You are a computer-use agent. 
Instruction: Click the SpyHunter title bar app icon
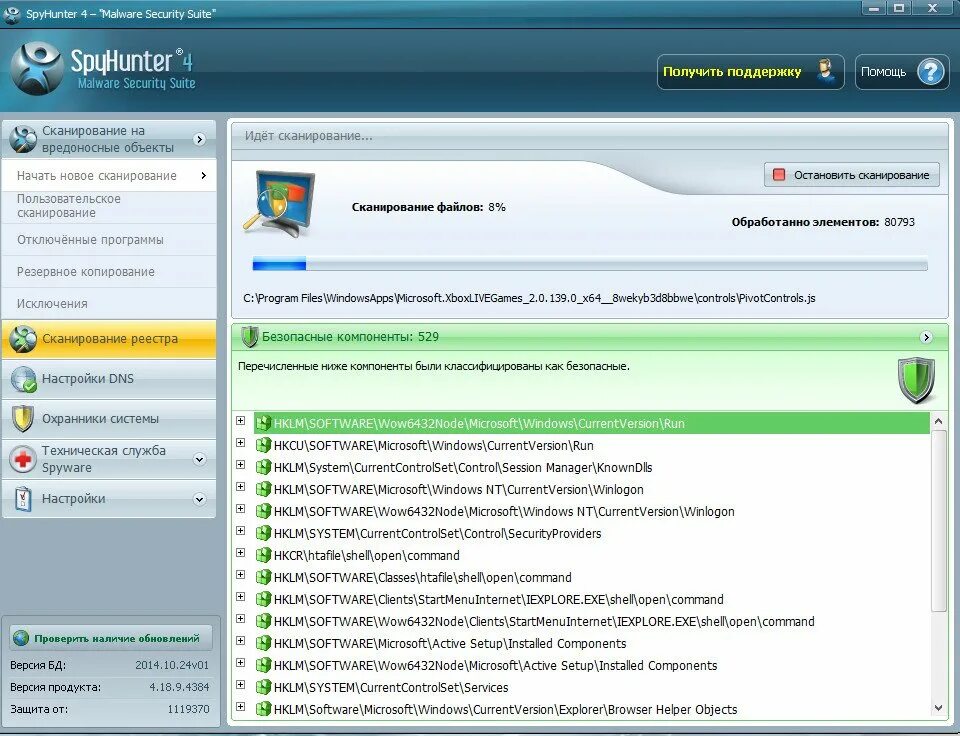(11, 13)
